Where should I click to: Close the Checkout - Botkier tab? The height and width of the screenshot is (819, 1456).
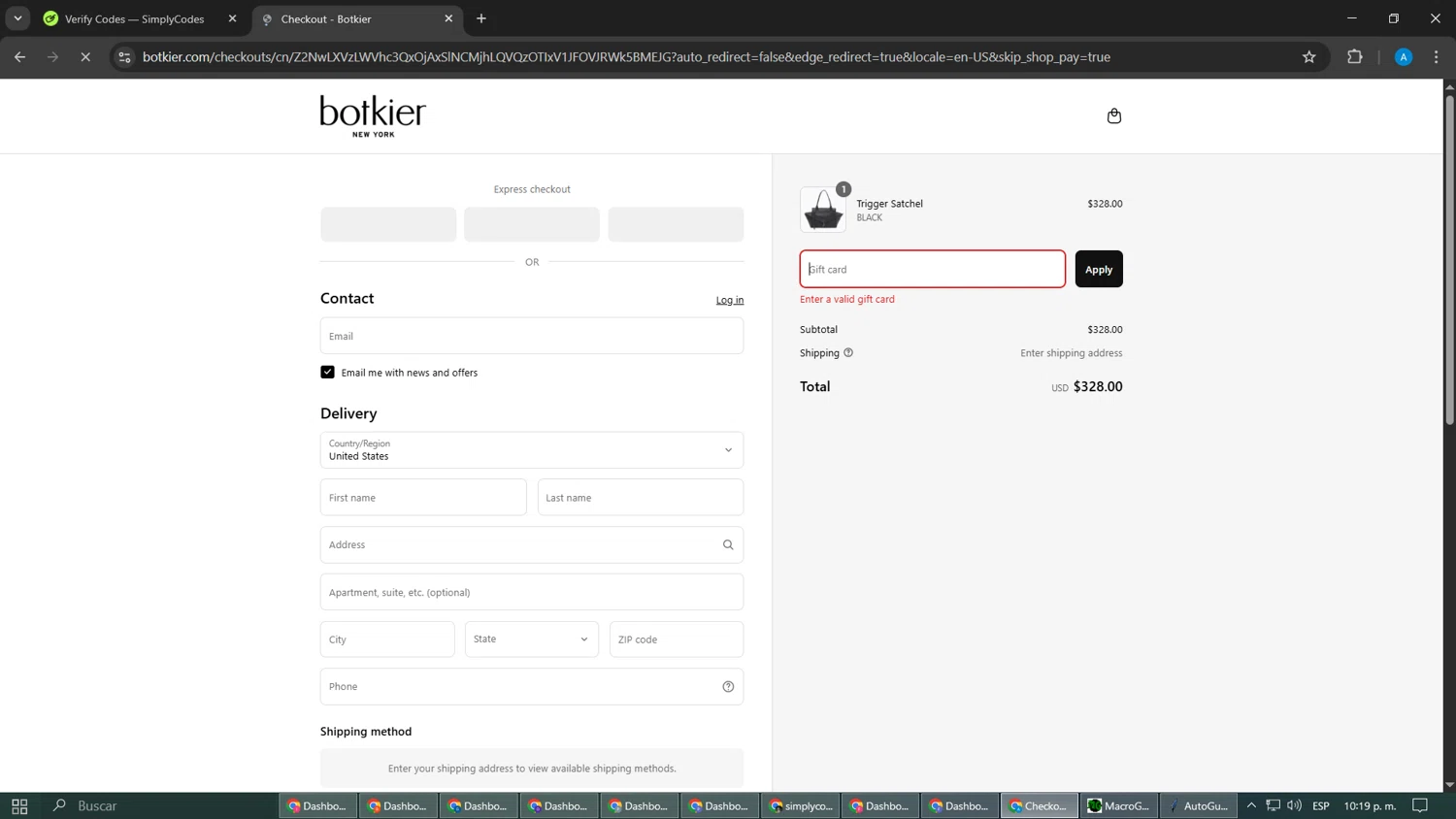tap(448, 18)
